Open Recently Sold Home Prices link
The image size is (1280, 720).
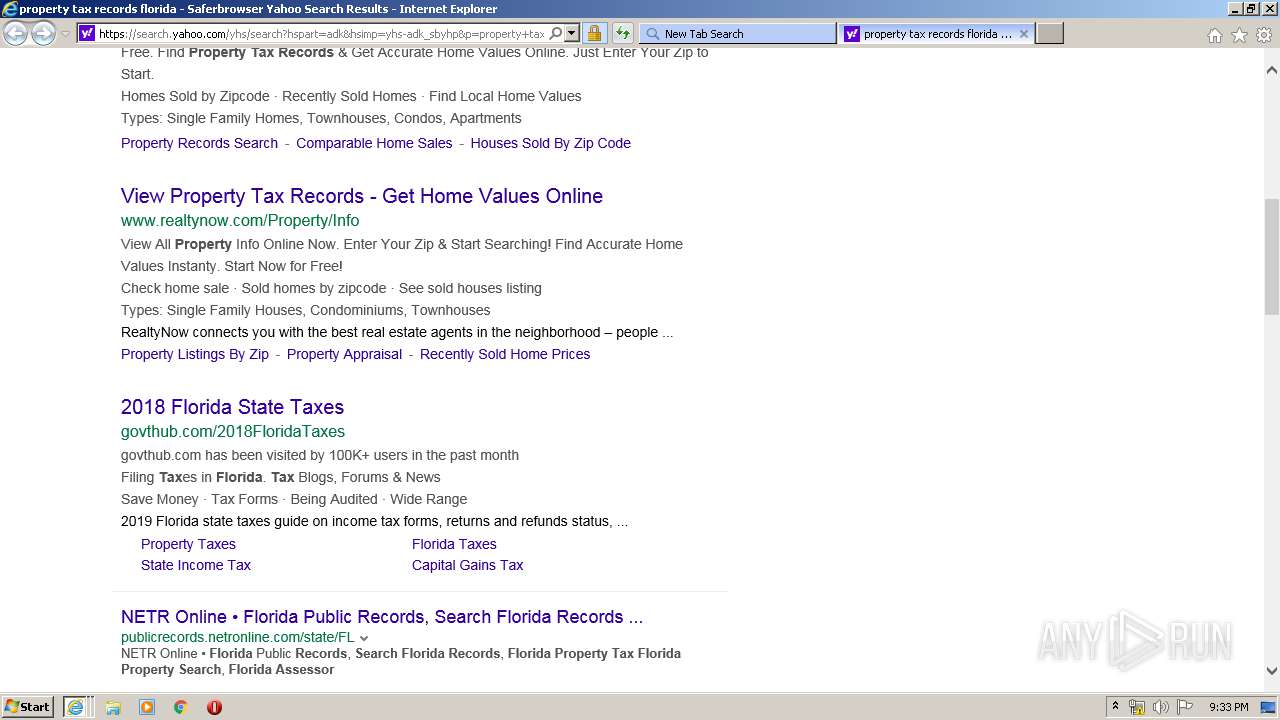(505, 354)
